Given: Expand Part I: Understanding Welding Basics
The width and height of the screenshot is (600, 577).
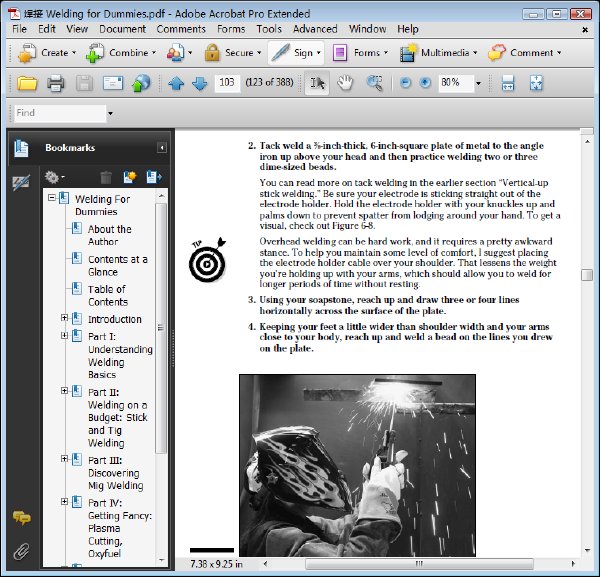Looking at the screenshot, I should [64, 335].
